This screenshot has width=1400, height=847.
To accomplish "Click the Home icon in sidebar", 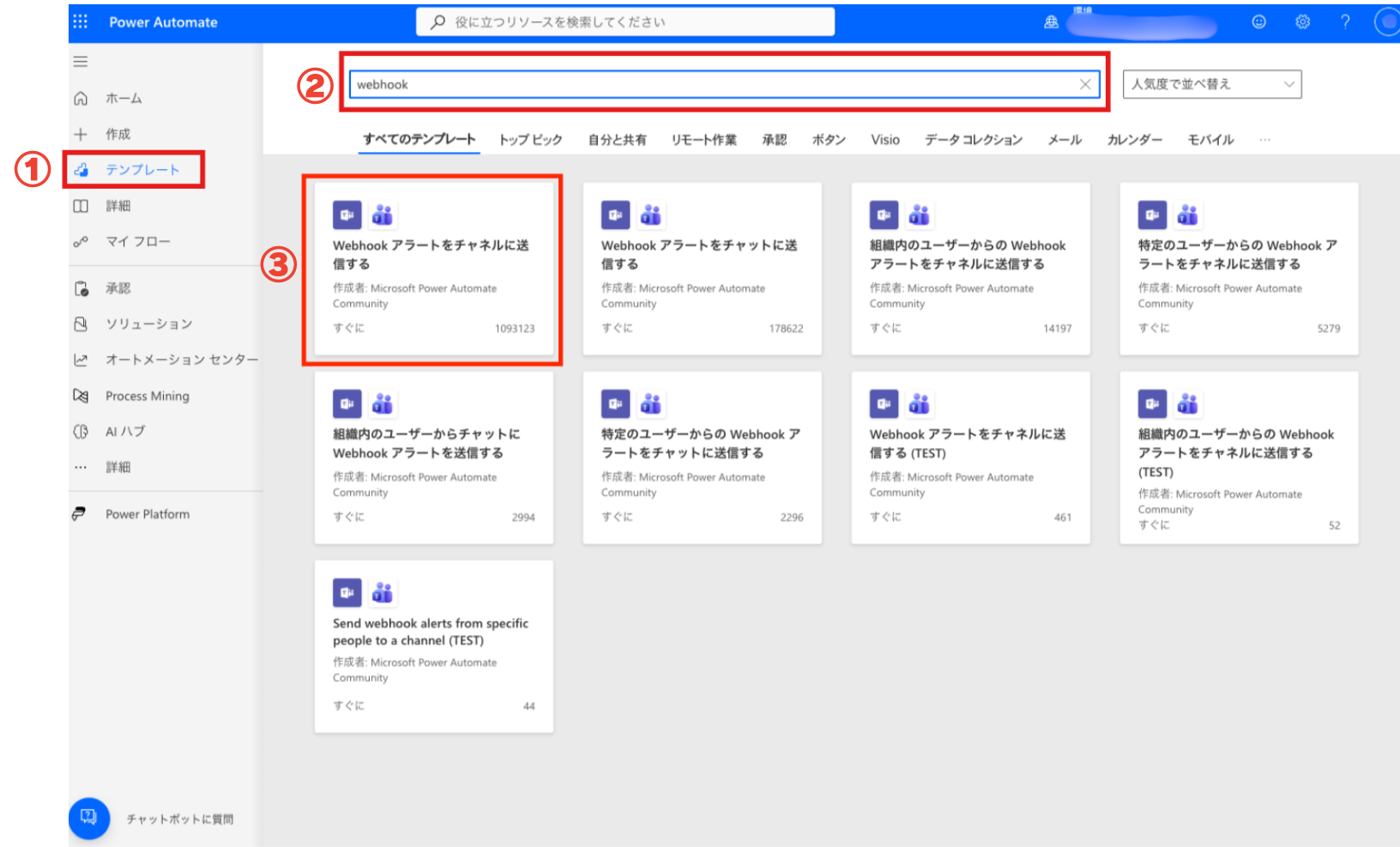I will [81, 99].
